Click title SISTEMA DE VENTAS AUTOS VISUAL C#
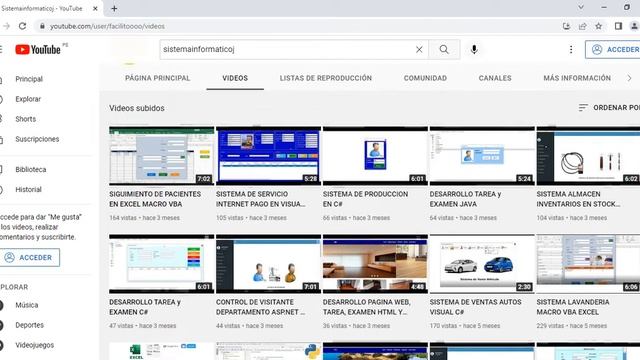The image size is (640, 360). pos(476,307)
